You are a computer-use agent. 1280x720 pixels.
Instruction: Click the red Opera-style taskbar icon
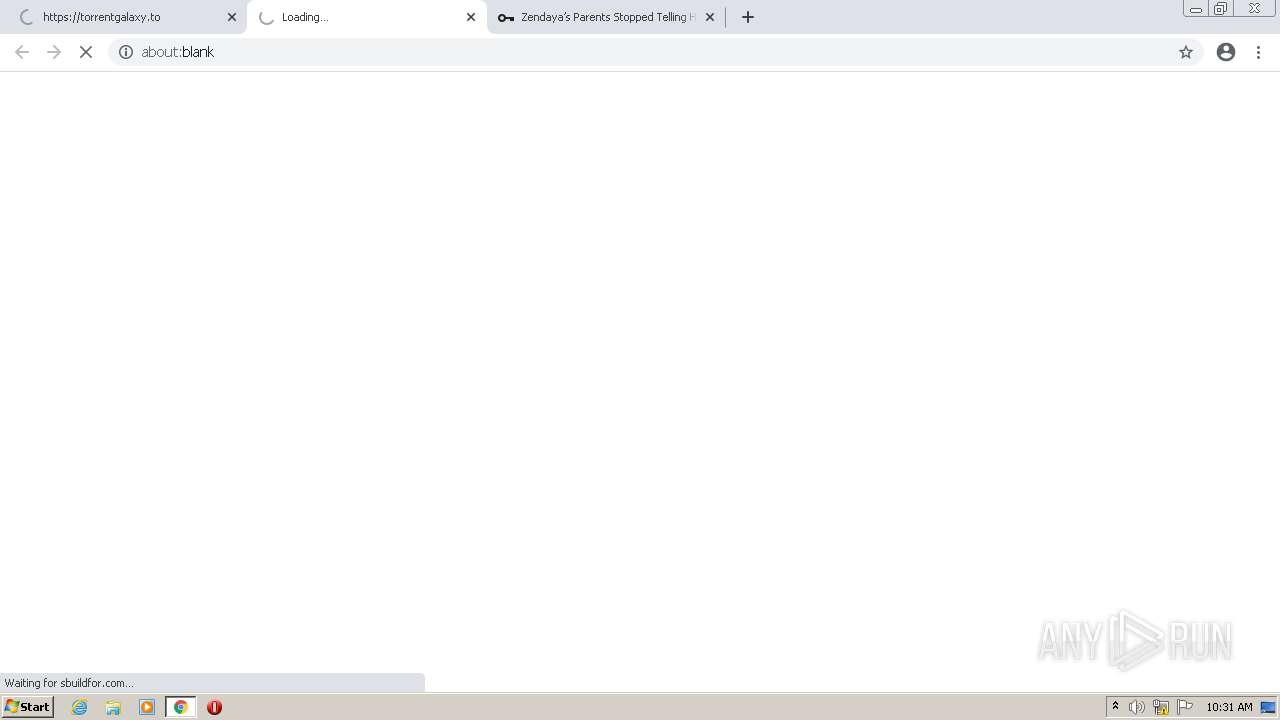coord(214,707)
